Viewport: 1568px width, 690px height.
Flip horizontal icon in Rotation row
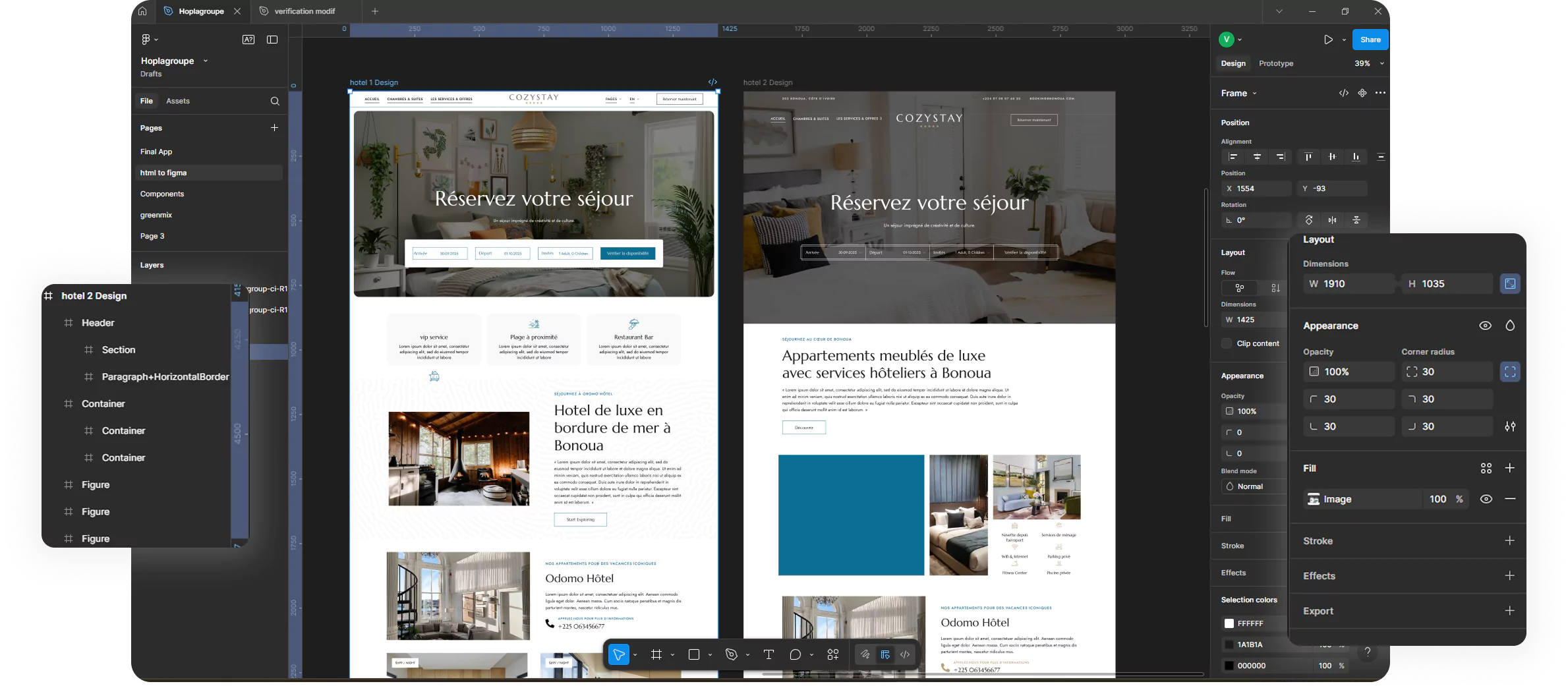[x=1333, y=220]
